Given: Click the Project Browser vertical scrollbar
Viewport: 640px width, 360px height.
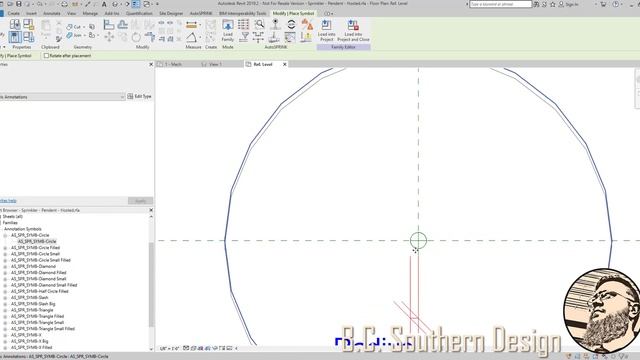Looking at the screenshot, I should tap(151, 284).
